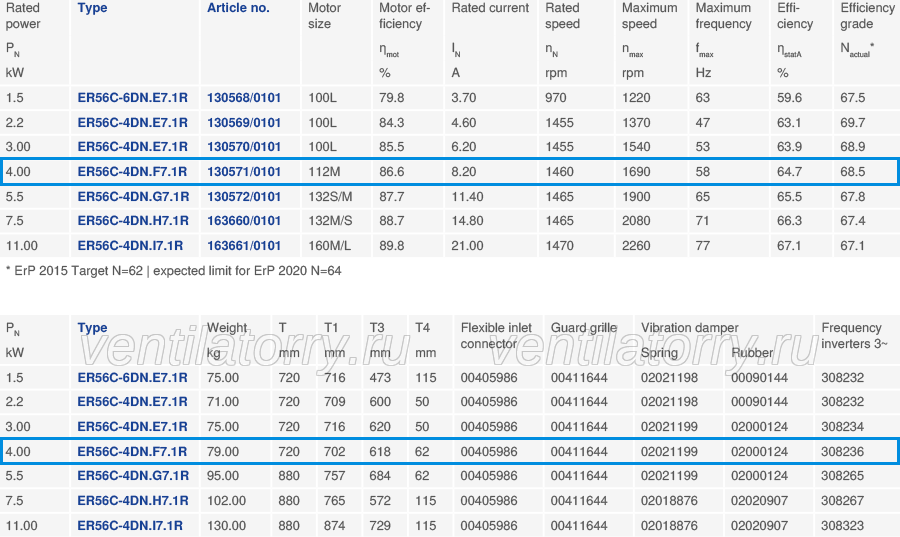Click the 'Vibration damper' column header

pyautogui.click(x=690, y=328)
